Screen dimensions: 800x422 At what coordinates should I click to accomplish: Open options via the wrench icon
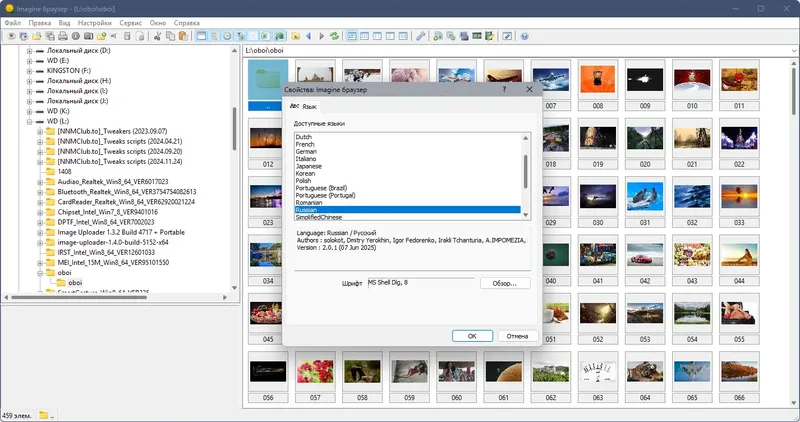(x=420, y=36)
